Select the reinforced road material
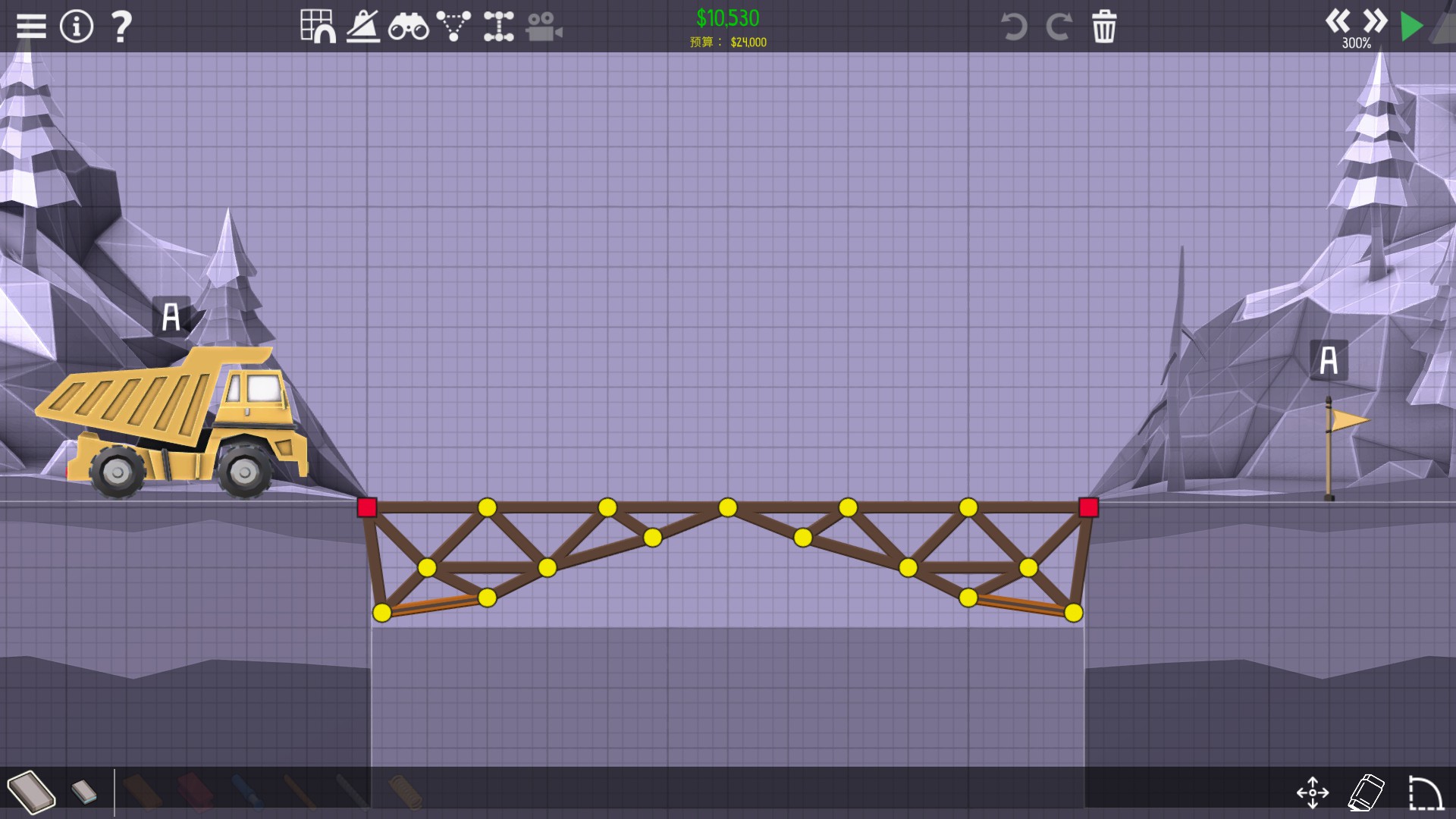 [195, 792]
